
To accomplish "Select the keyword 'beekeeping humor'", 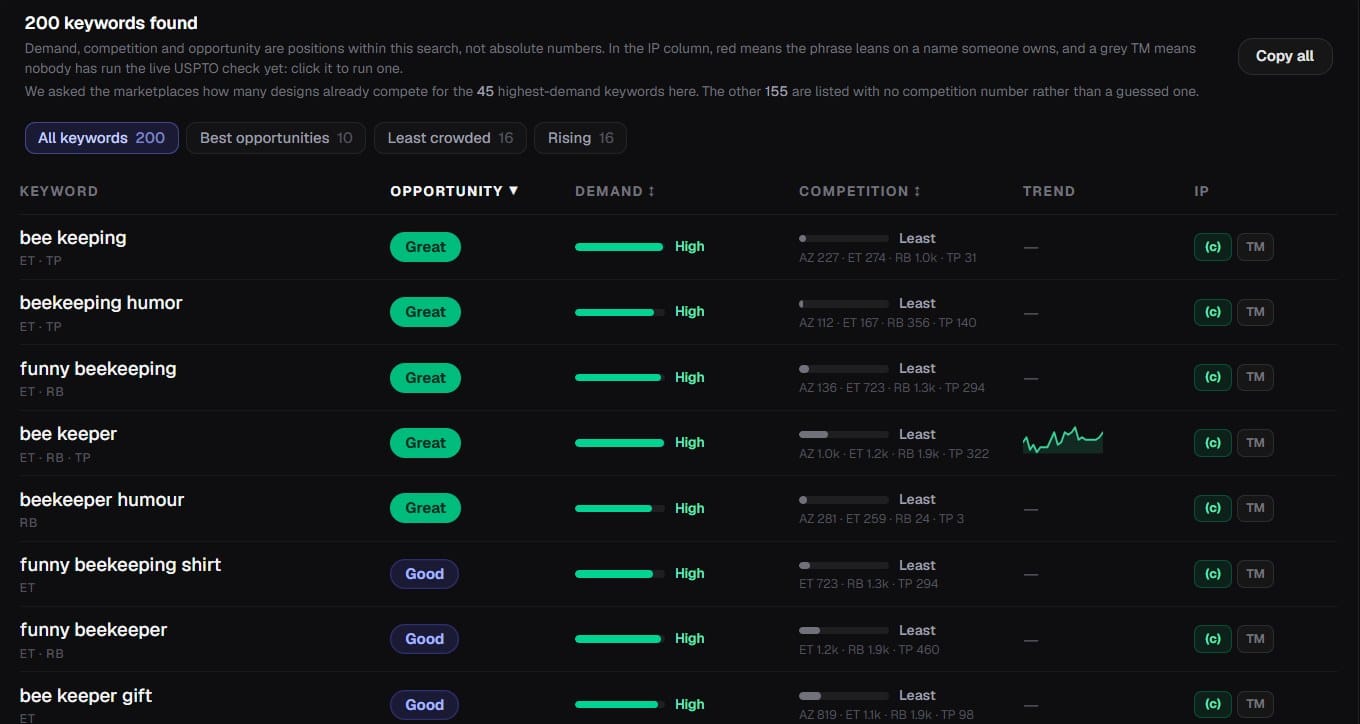I will [x=101, y=303].
